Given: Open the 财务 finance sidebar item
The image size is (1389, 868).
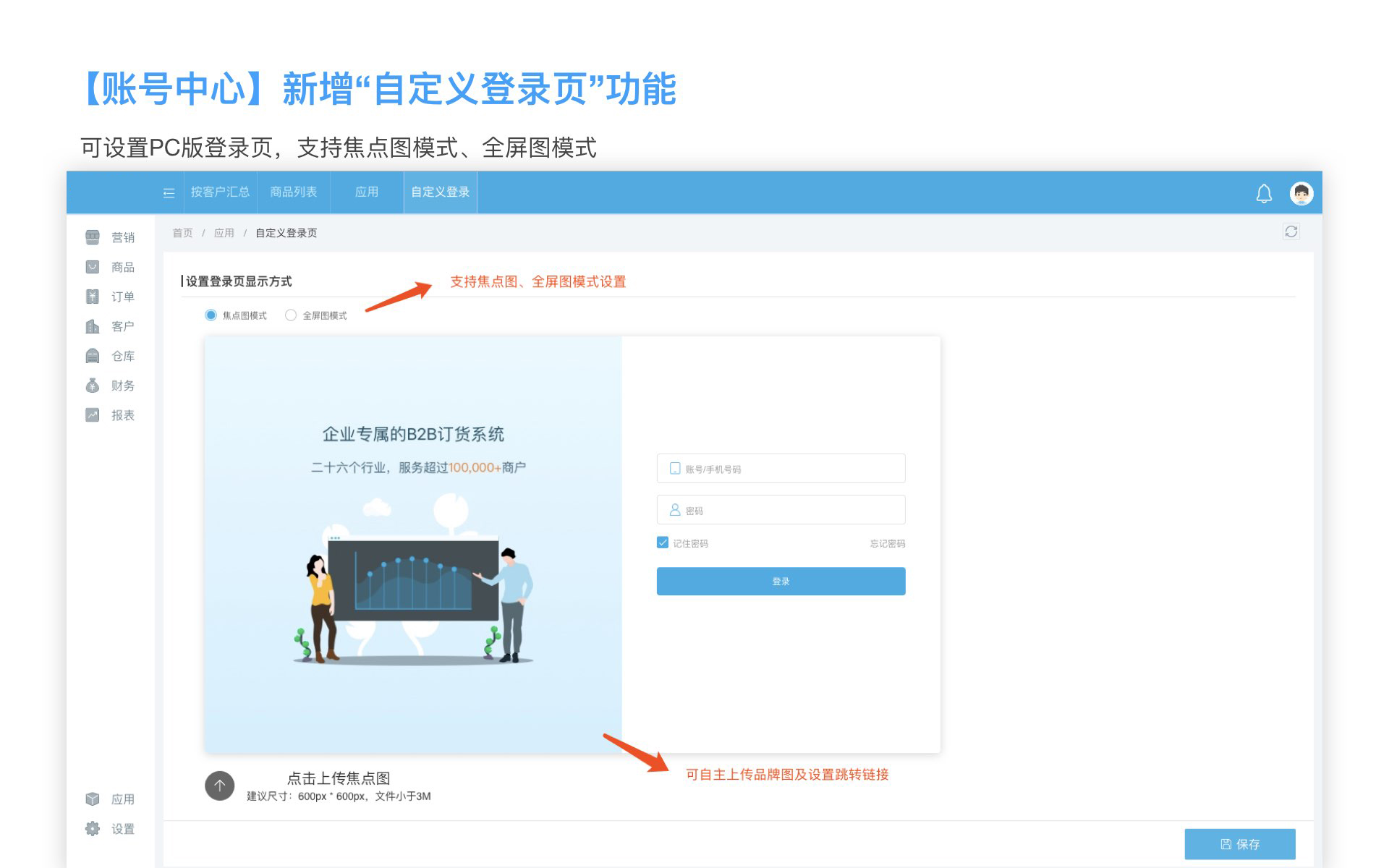Looking at the screenshot, I should click(x=122, y=386).
